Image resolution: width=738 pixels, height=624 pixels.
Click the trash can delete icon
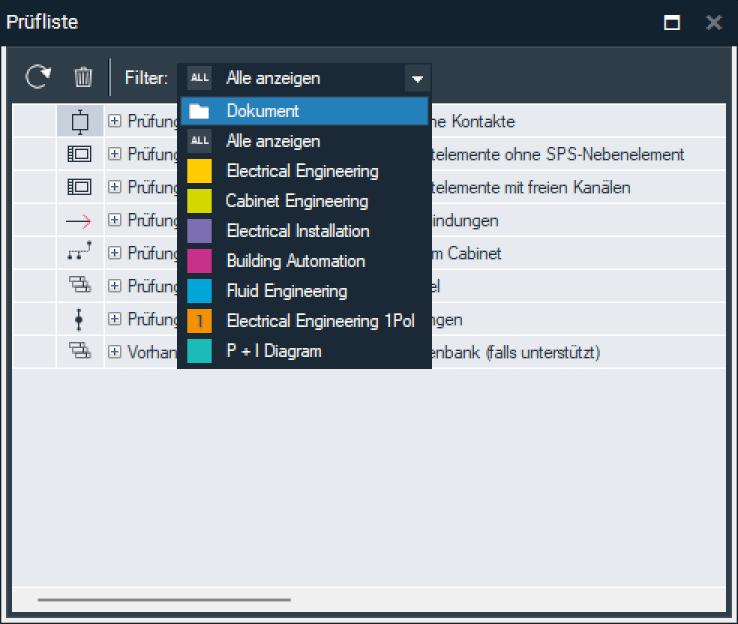coord(84,77)
